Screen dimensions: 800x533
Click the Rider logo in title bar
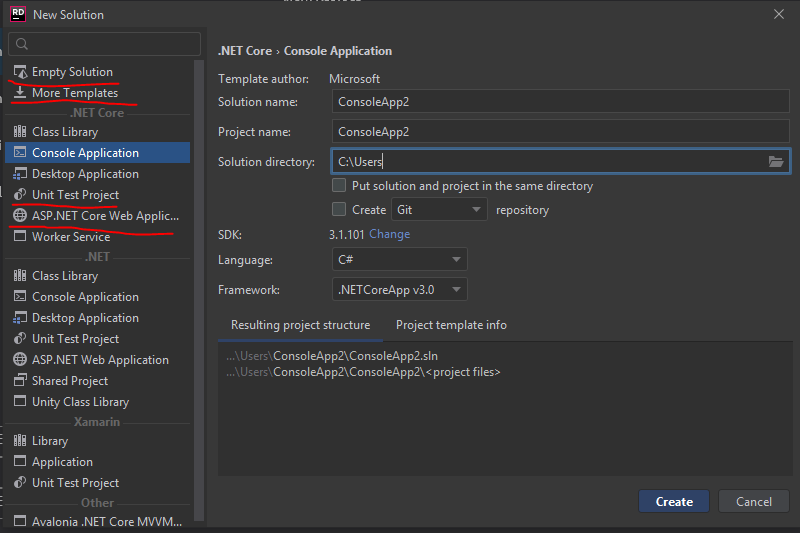coord(17,14)
